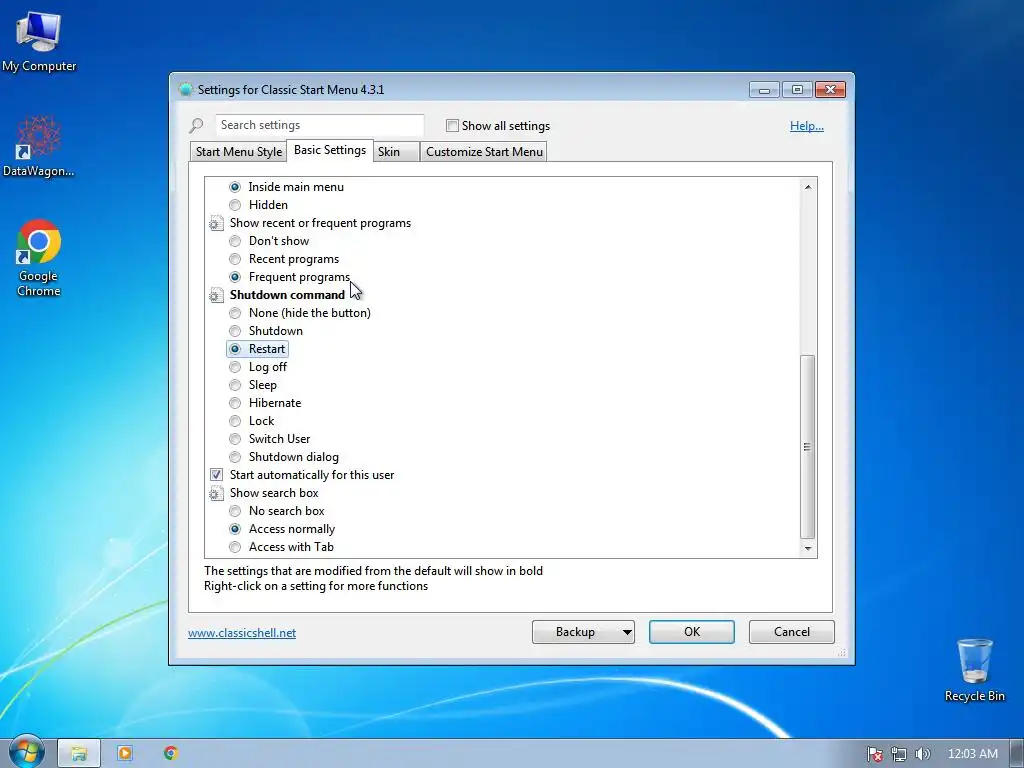Click the Show desktop strip
The height and width of the screenshot is (768, 1024).
[x=1017, y=753]
